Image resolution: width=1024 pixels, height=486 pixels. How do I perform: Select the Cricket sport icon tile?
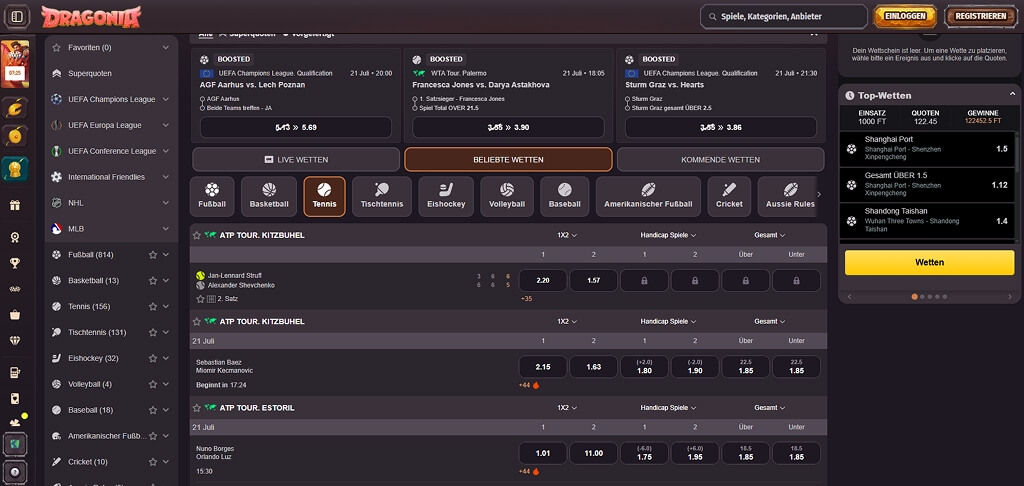(729, 197)
